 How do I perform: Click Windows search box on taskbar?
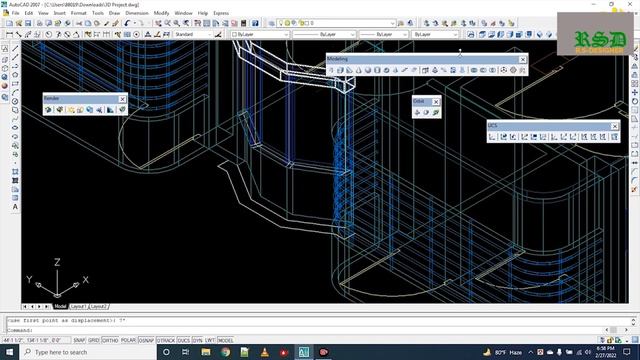tap(88, 352)
